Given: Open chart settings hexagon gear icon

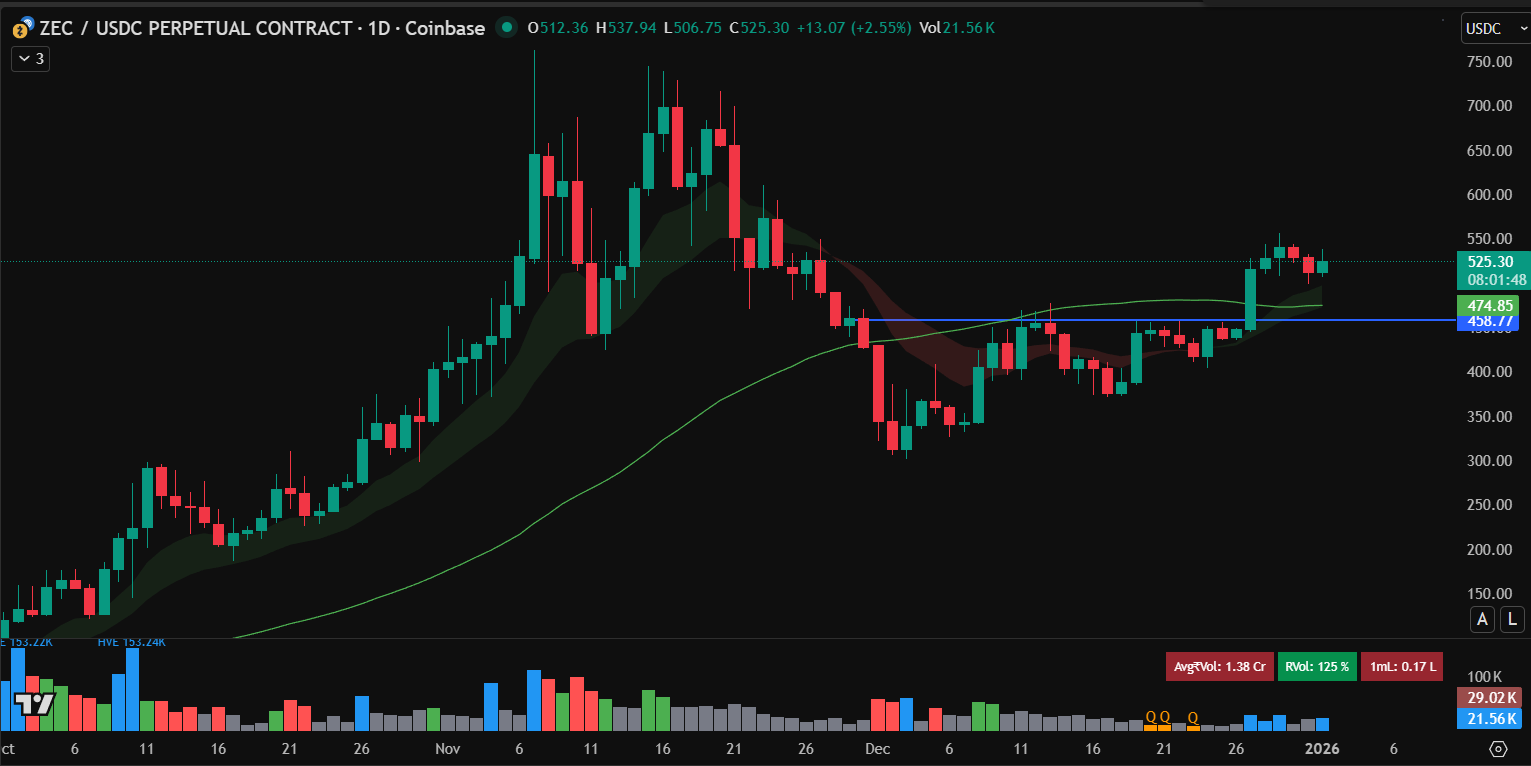Looking at the screenshot, I should pyautogui.click(x=1497, y=748).
